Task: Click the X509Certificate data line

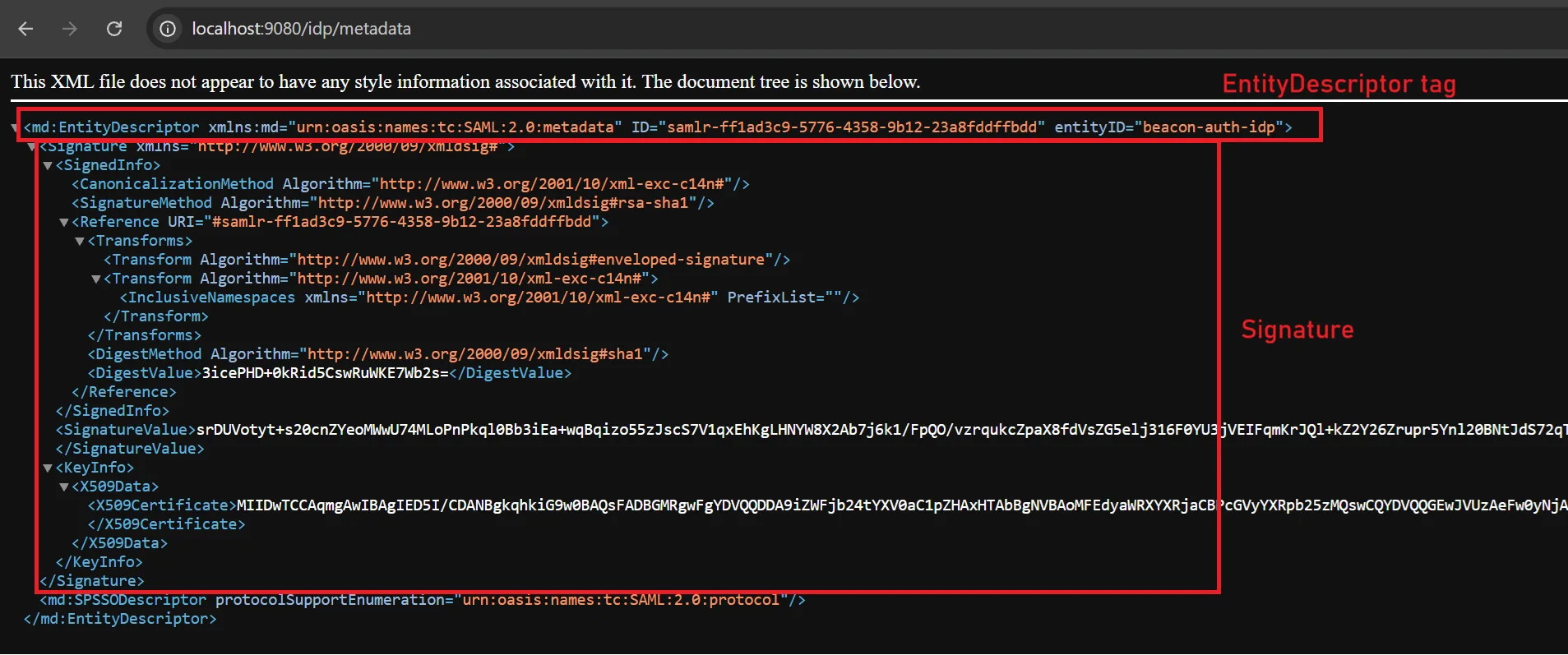Action: 827,505
